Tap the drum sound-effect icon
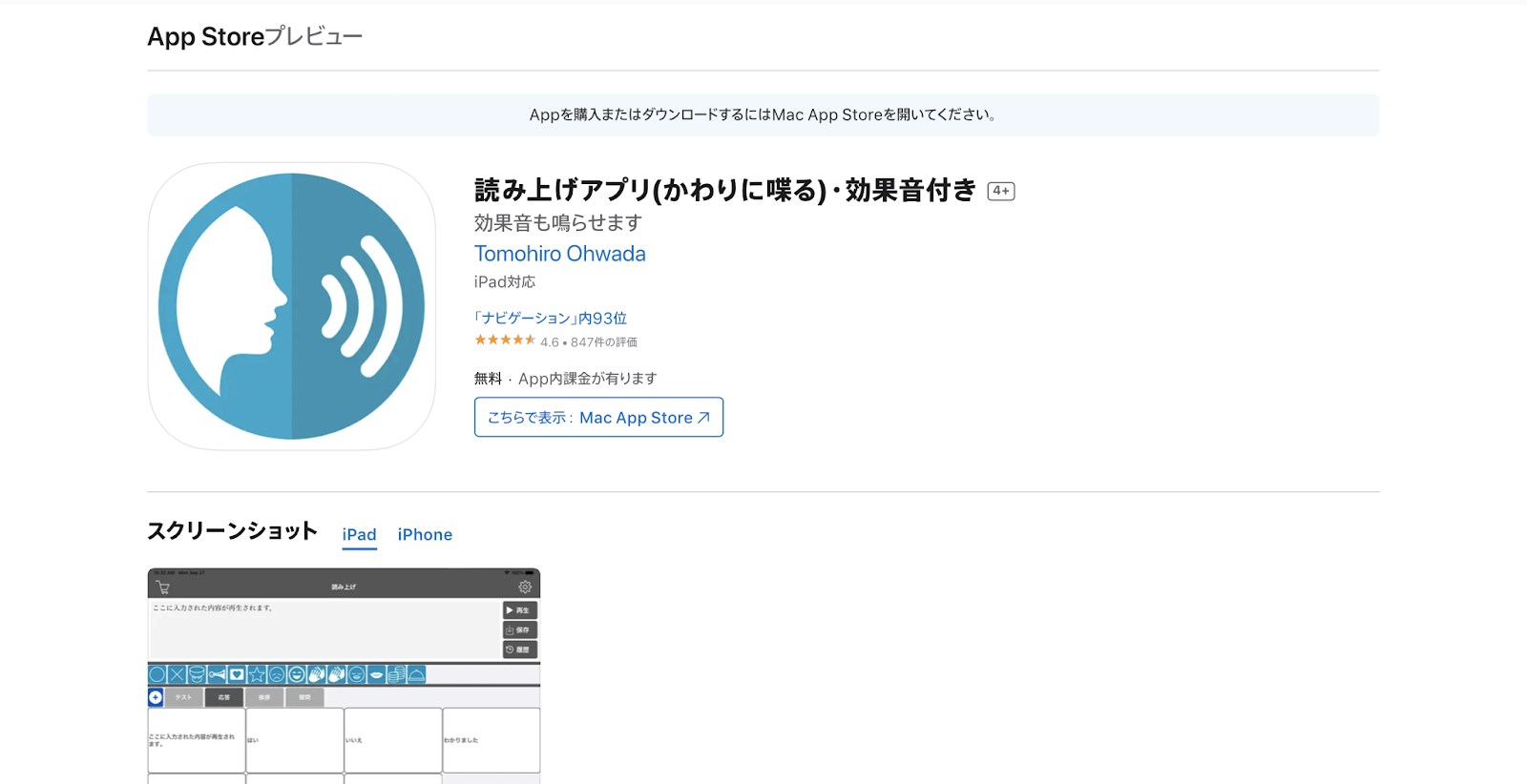The image size is (1527, 784). coord(198,674)
